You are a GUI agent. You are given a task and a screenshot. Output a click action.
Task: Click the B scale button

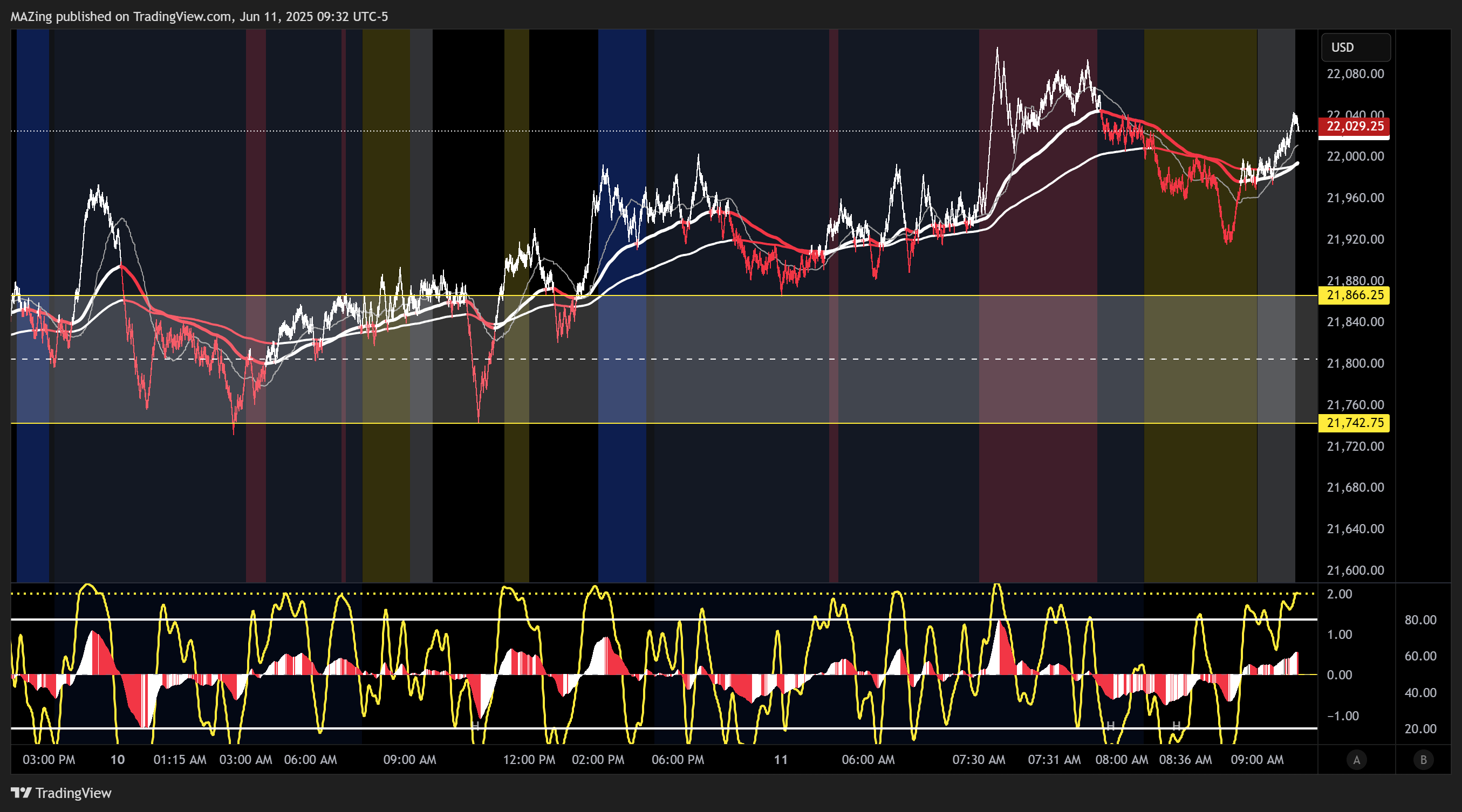[x=1423, y=759]
